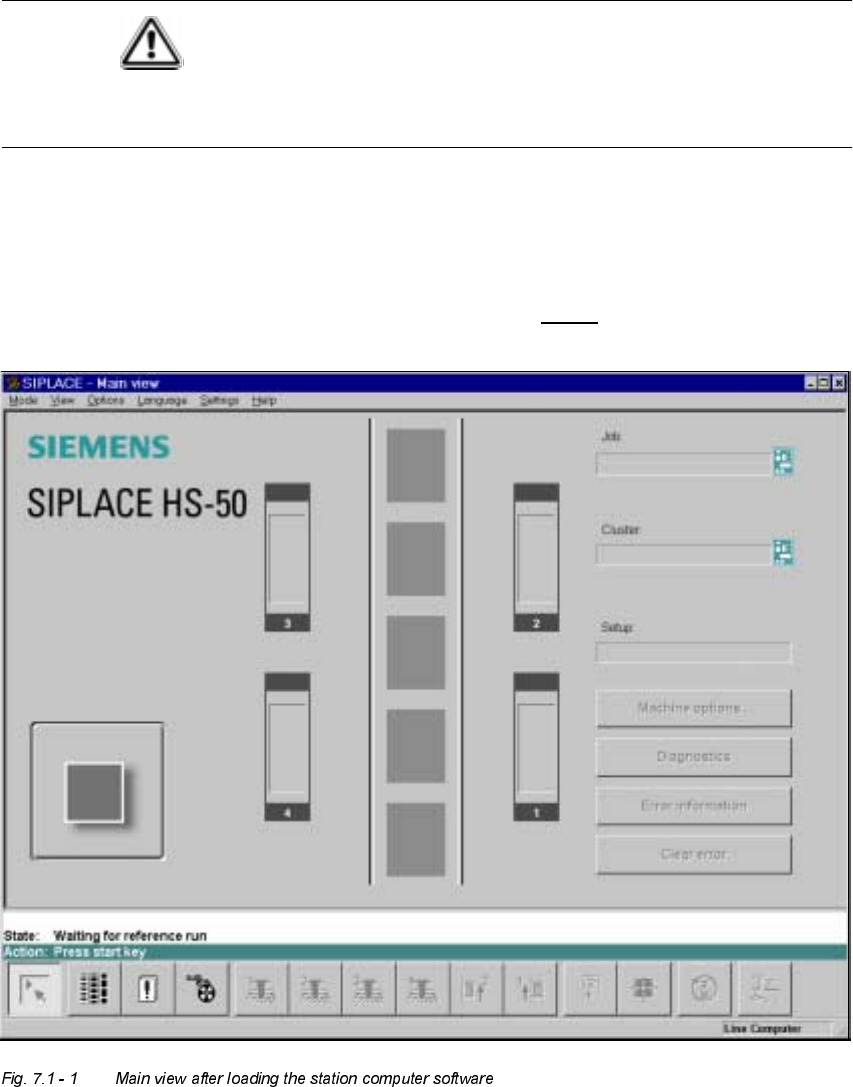Open the Mode menu
The height and width of the screenshot is (1087, 853).
[24, 401]
